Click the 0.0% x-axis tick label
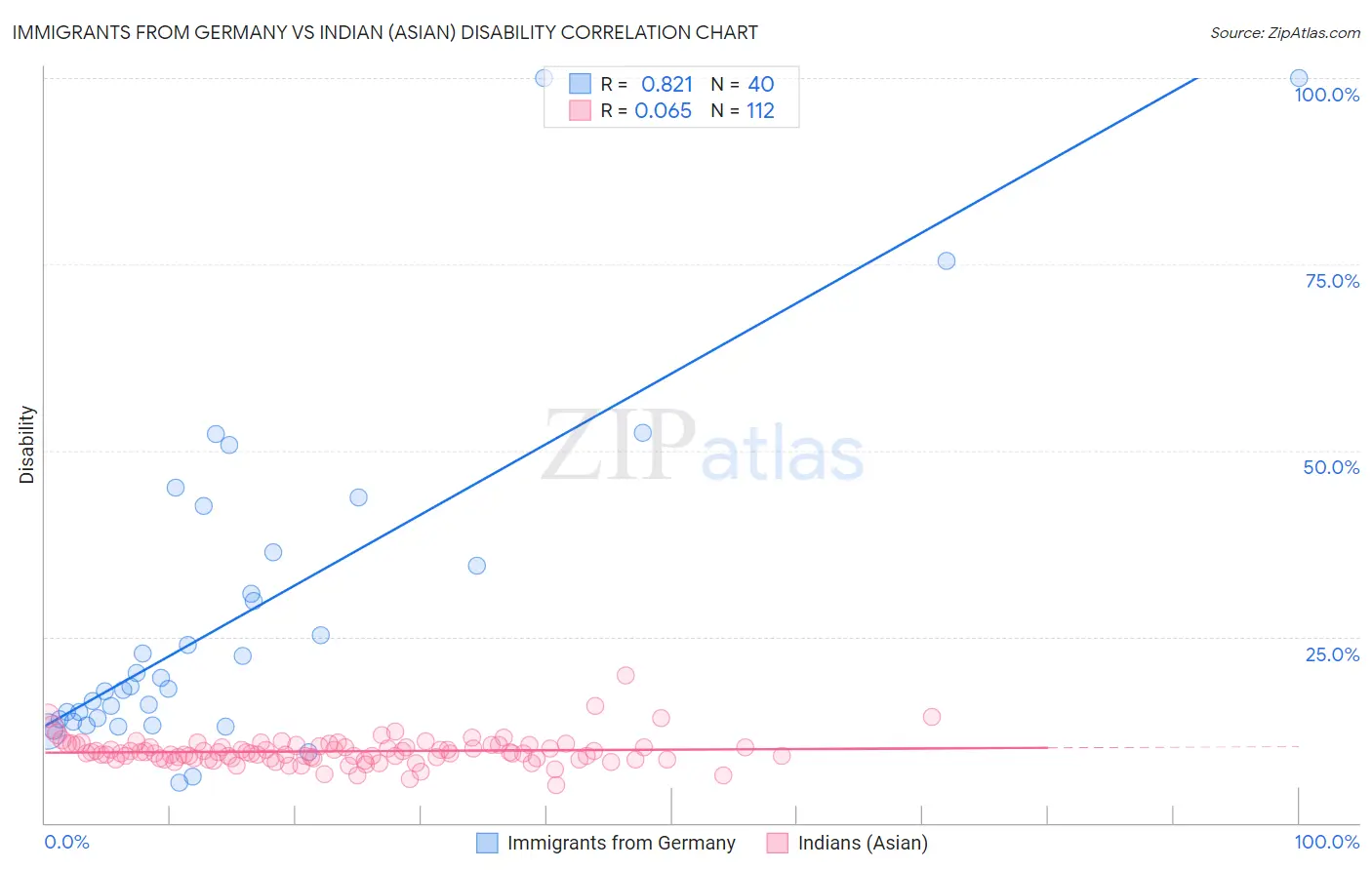The width and height of the screenshot is (1372, 870). [x=67, y=842]
